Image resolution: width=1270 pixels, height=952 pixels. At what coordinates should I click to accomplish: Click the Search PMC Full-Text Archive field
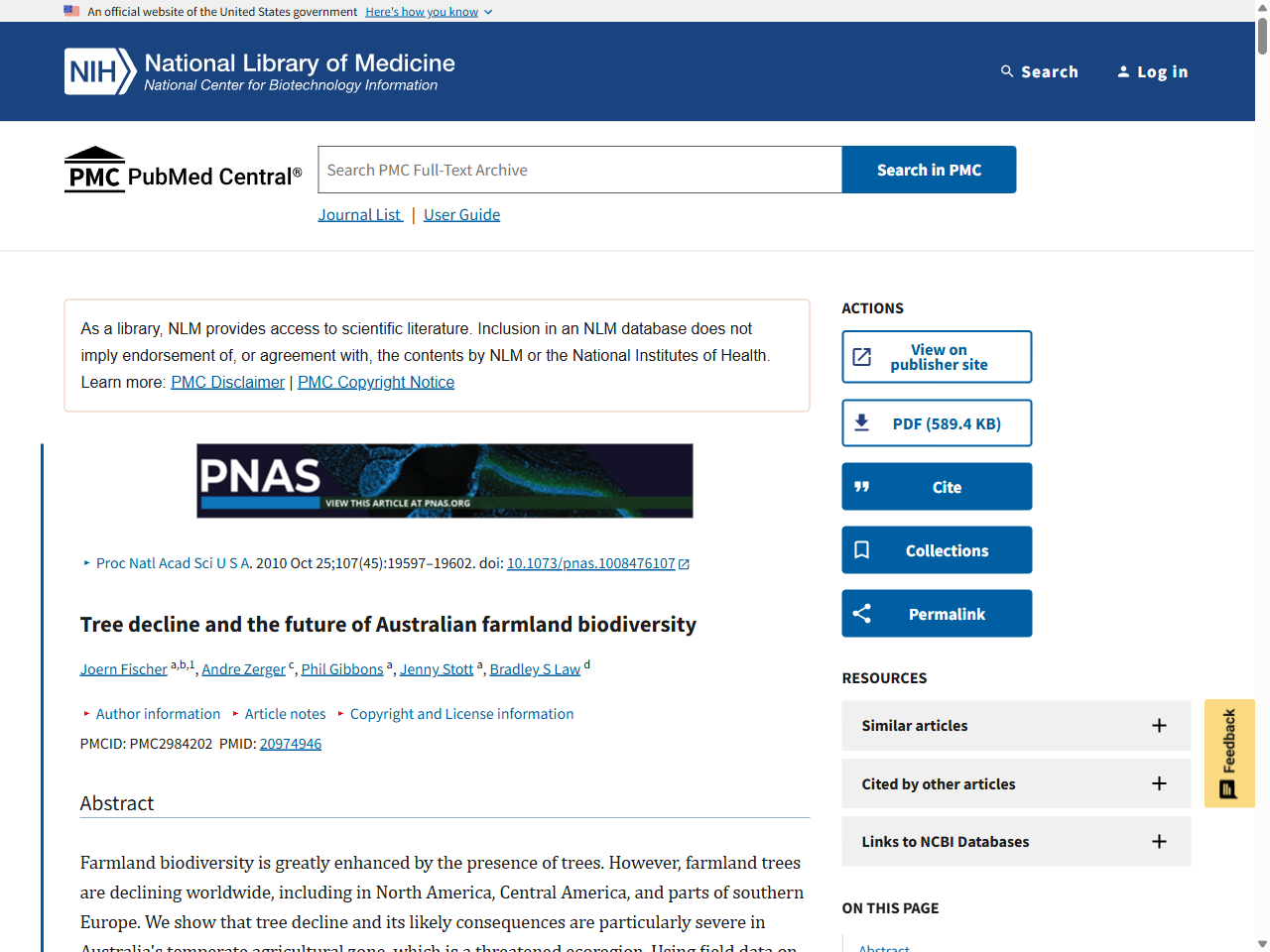tap(579, 170)
